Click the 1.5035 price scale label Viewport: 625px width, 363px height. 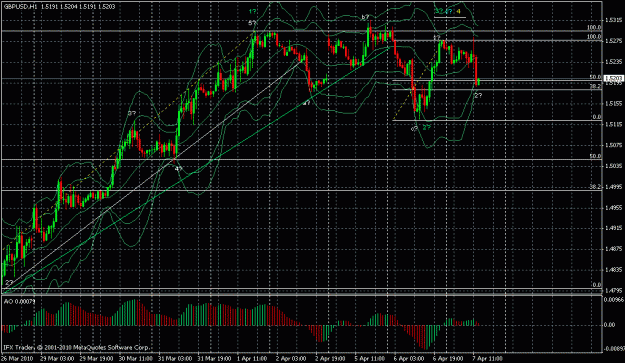(613, 166)
